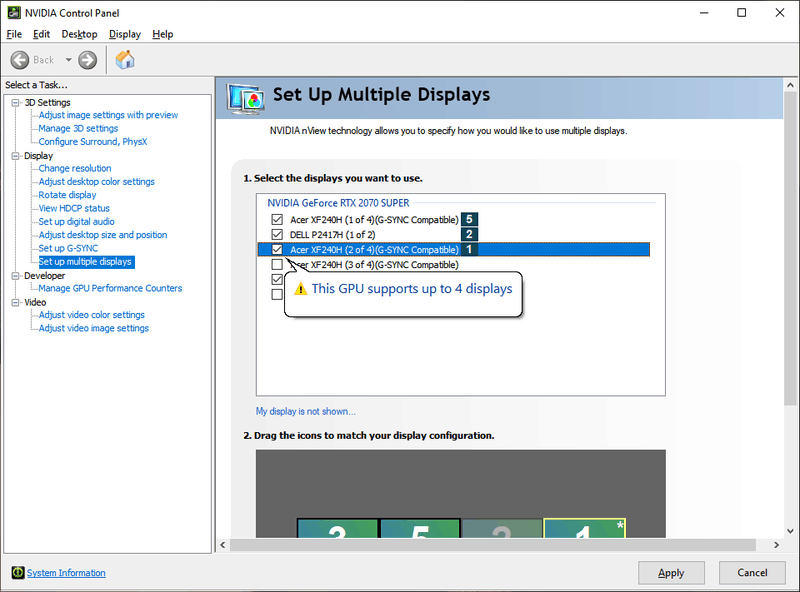Screen dimensions: 800x592
Task: Go to Adjust video image settings
Action: (94, 328)
